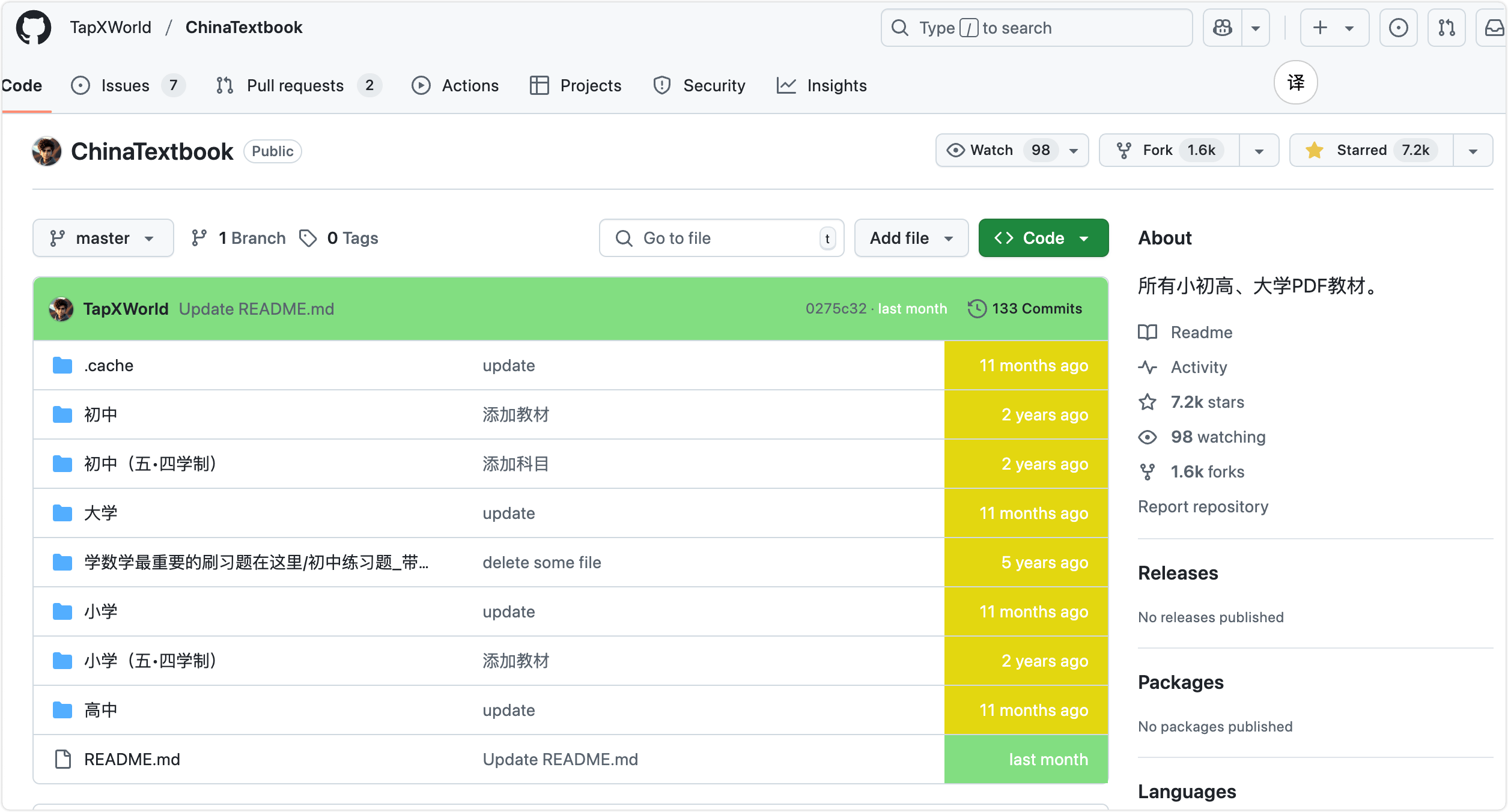Expand Copilot dropdown arrow in header

click(x=1256, y=28)
